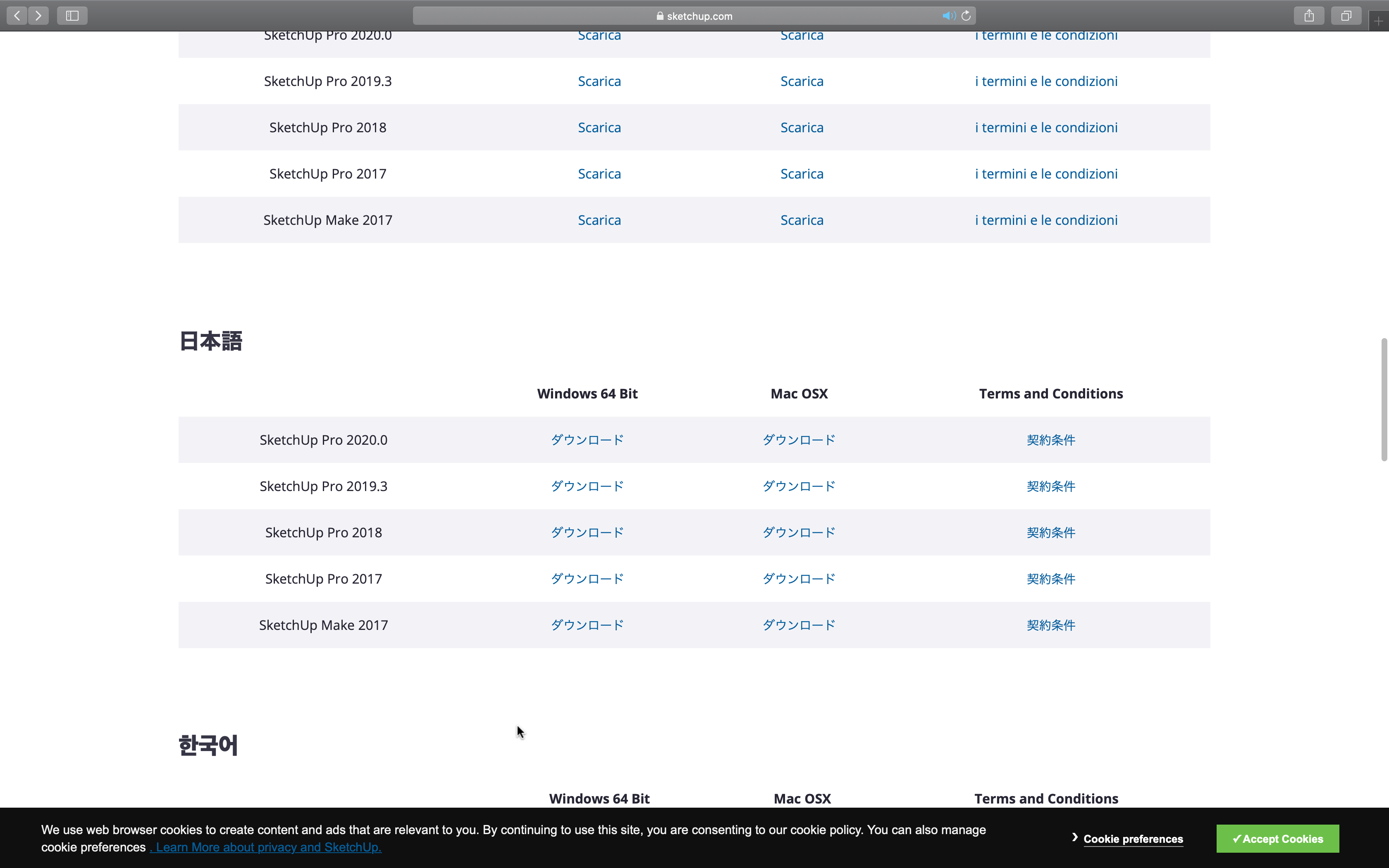The width and height of the screenshot is (1389, 868).
Task: Select the 한국어 section heading
Action: [208, 746]
